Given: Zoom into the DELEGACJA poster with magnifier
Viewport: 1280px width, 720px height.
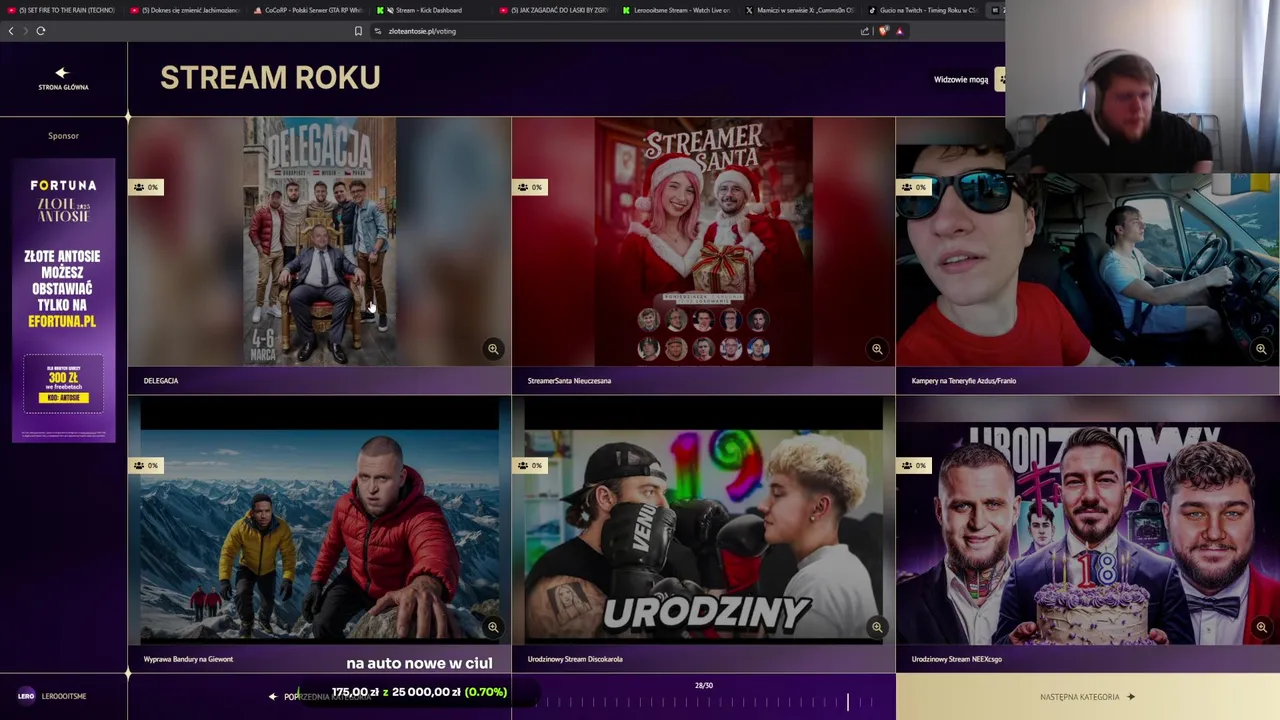Looking at the screenshot, I should pos(493,349).
